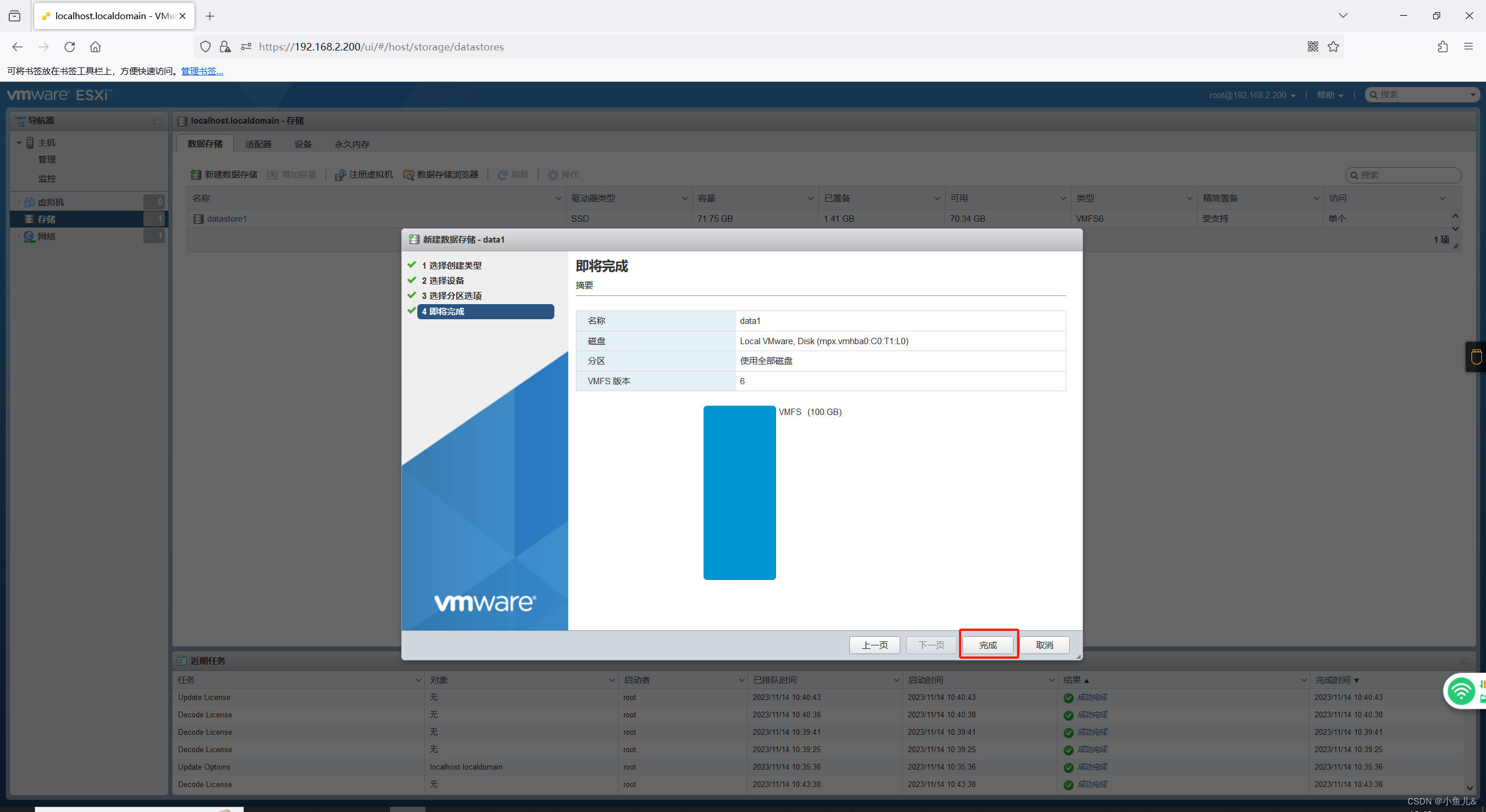Image resolution: width=1486 pixels, height=812 pixels.
Task: Open the 任务 column dropdown in recent tasks
Action: pos(418,680)
